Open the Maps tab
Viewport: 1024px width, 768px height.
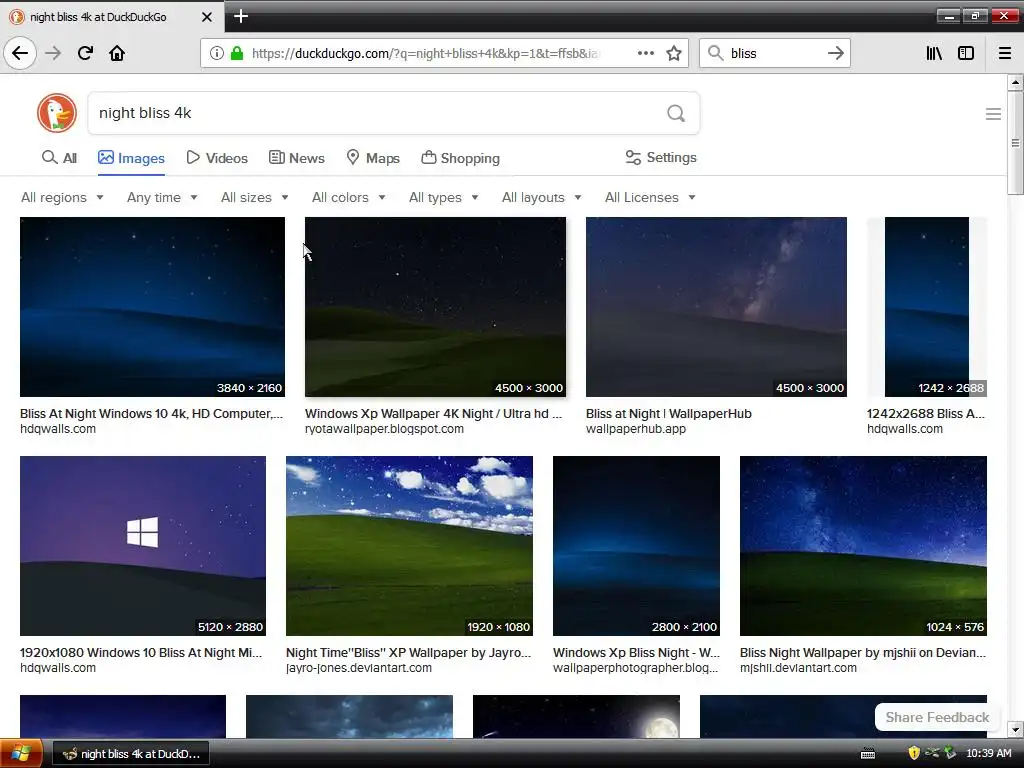373,158
